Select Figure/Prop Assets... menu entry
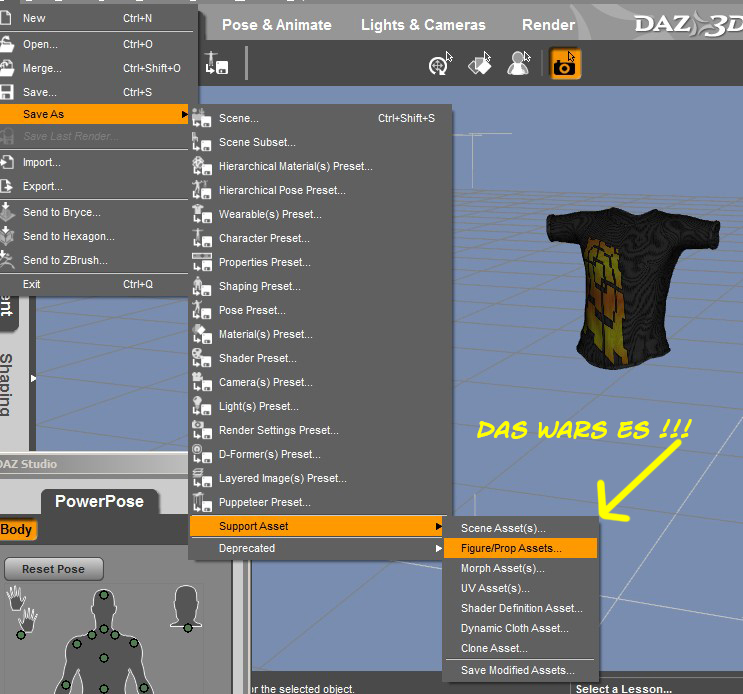743x694 pixels. click(x=520, y=548)
